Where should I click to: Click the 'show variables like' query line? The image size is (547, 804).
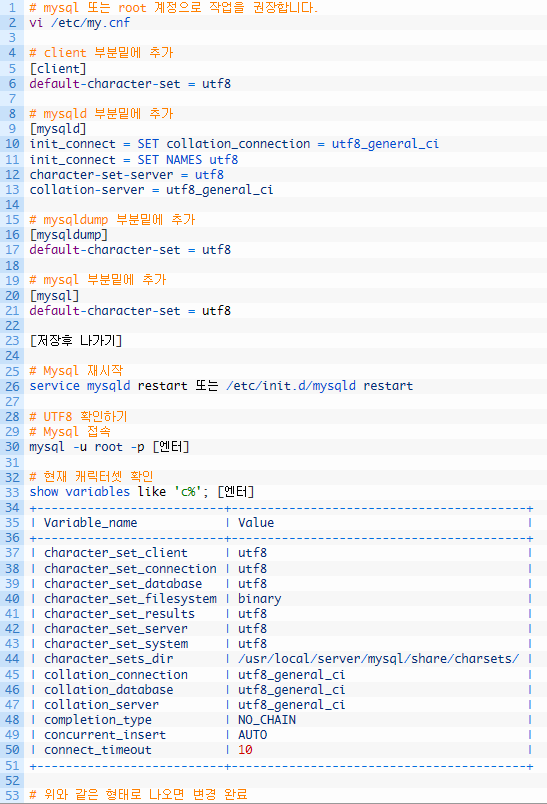(142, 492)
